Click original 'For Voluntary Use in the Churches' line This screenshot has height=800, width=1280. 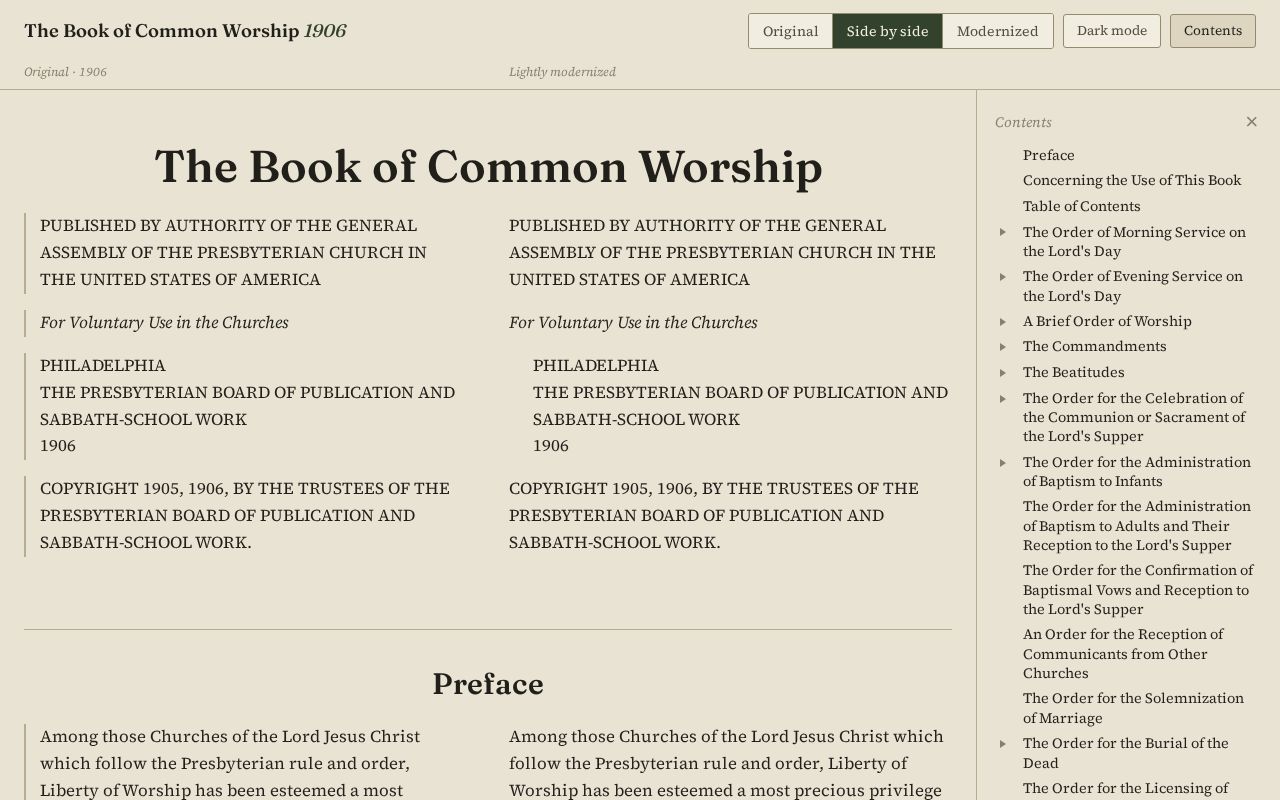[x=164, y=322]
